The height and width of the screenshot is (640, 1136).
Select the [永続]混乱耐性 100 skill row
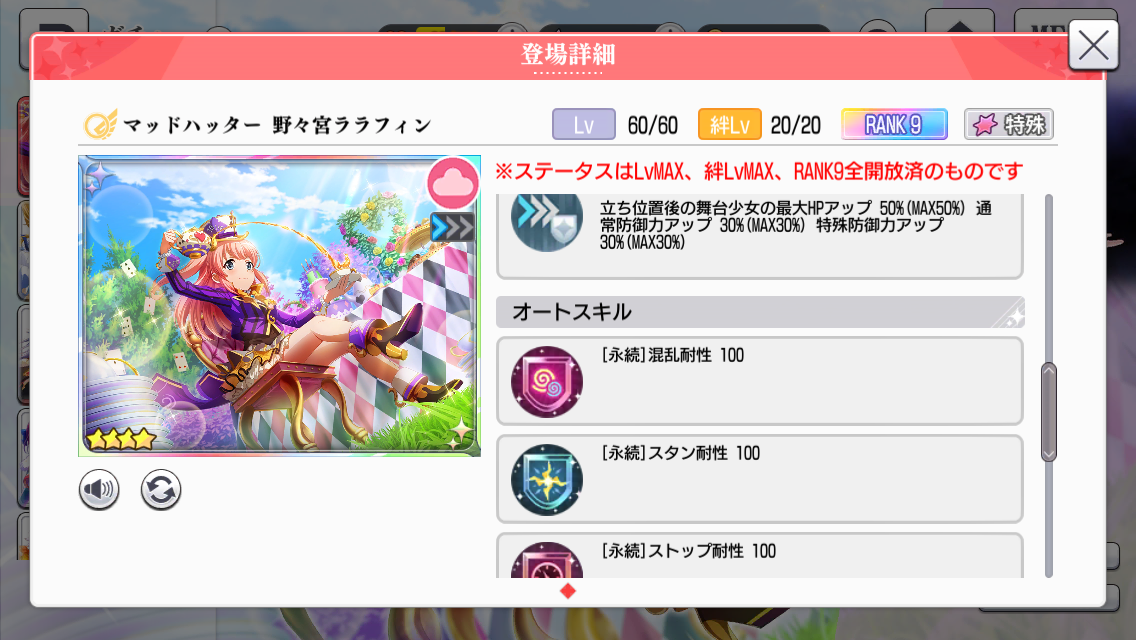tap(760, 381)
